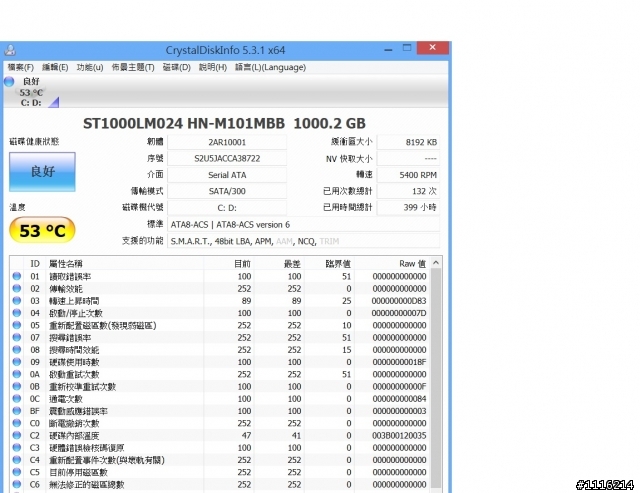Click the status dot for row 01 讀取錯誤率
The height and width of the screenshot is (493, 640).
(17, 276)
